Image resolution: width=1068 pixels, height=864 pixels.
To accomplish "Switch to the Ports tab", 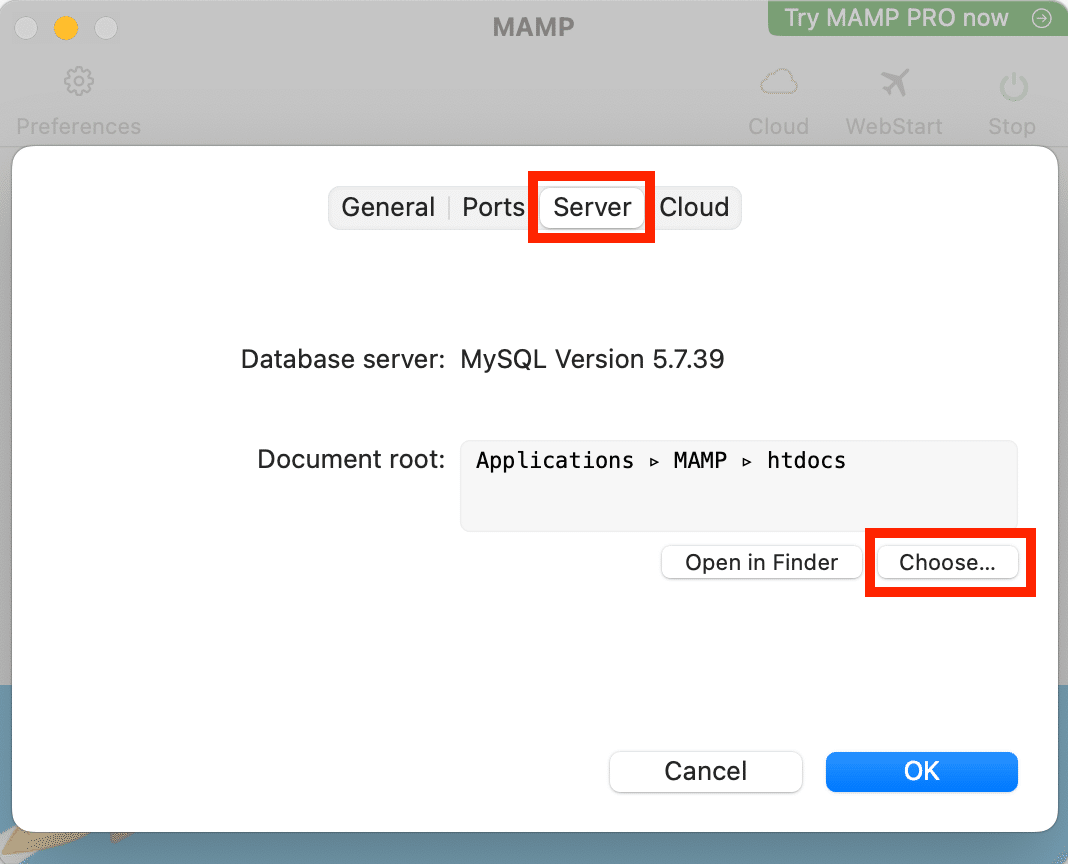I will 493,207.
